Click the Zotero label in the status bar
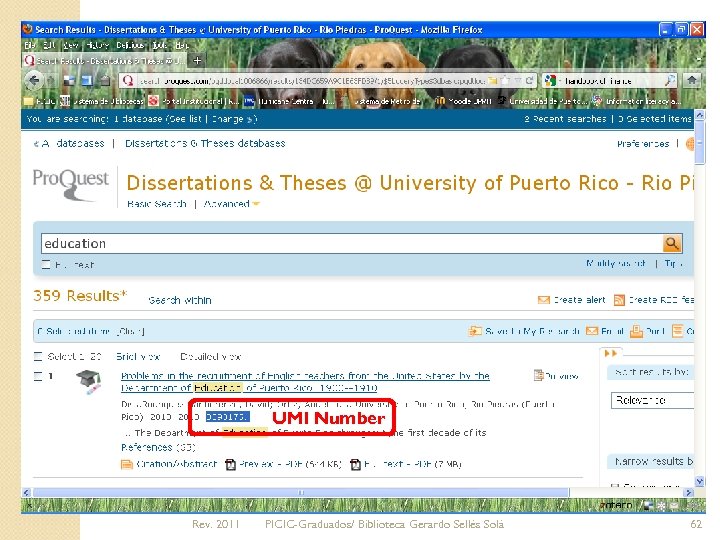The image size is (720, 540). tap(616, 505)
